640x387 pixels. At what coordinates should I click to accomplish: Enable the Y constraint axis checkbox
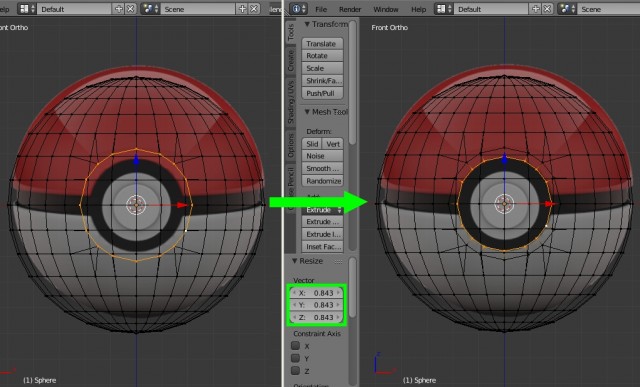[x=296, y=358]
